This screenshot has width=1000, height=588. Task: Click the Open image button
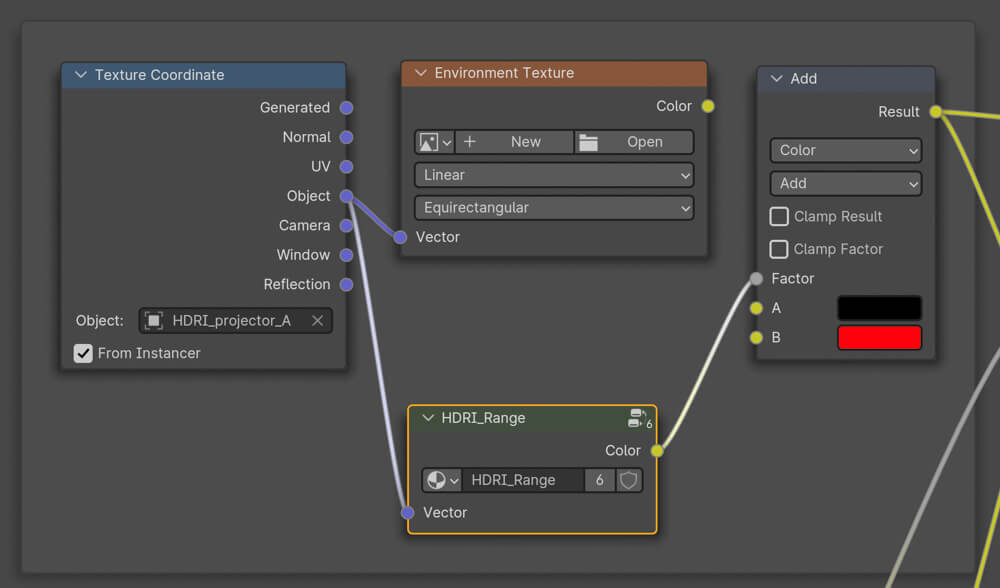[x=634, y=142]
